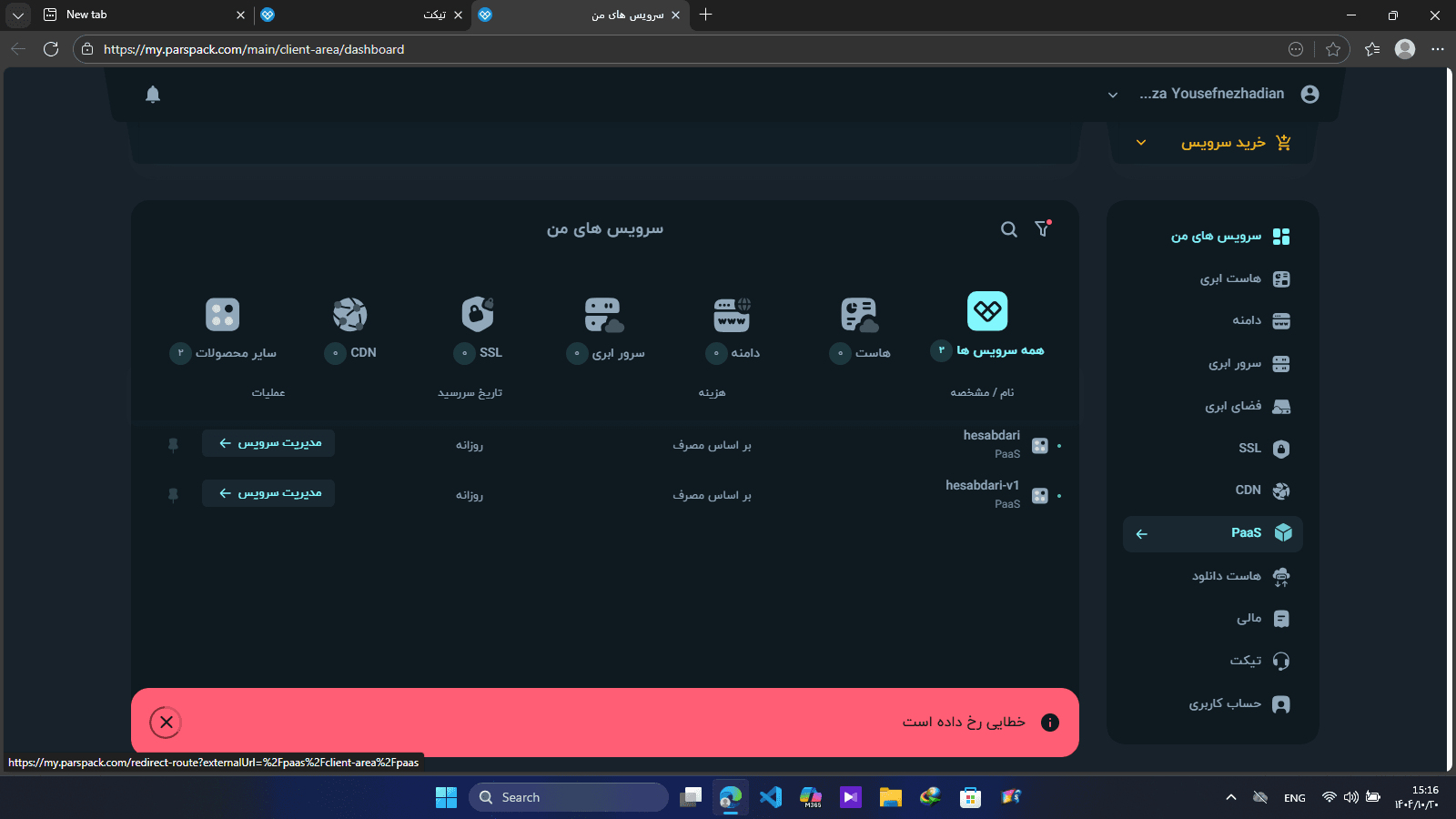Expand the user account dropdown chevron
Image resolution: width=1456 pixels, height=819 pixels.
click(1112, 95)
